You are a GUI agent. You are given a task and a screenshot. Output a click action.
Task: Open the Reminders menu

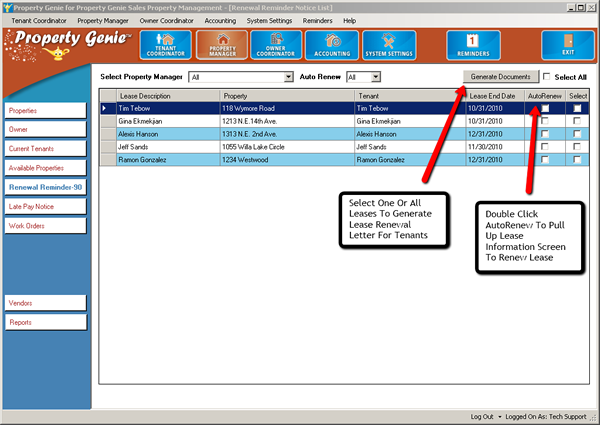(x=317, y=21)
